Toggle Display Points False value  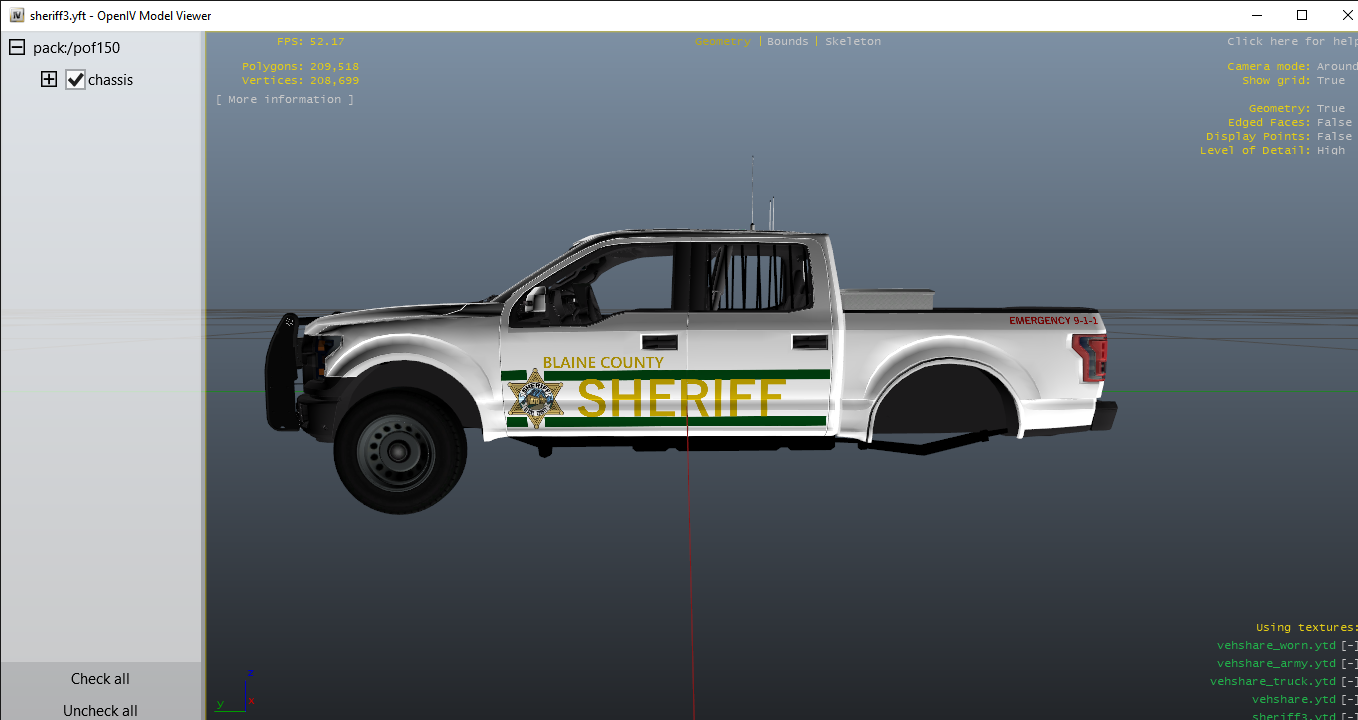pyautogui.click(x=1334, y=137)
